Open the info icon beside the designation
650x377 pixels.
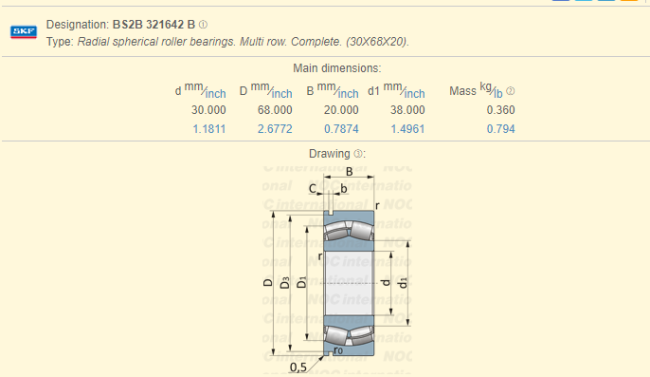[x=203, y=25]
